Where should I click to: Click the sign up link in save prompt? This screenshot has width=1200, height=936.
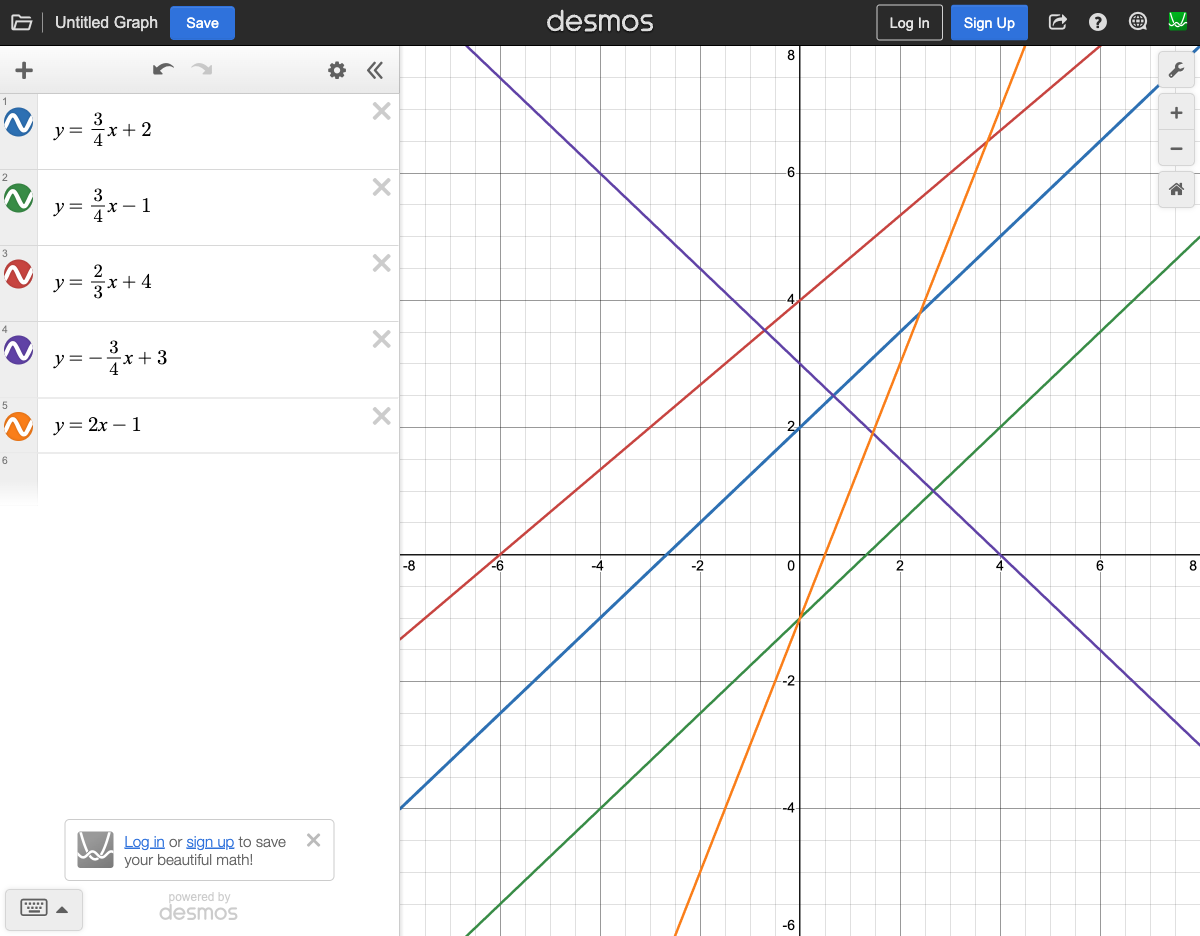210,842
